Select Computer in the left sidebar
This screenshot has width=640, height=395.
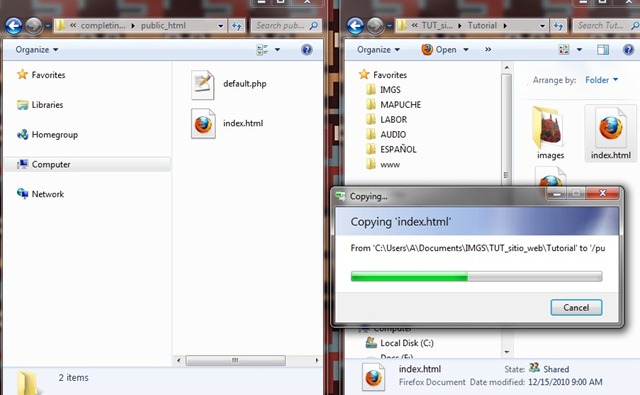coord(87,164)
